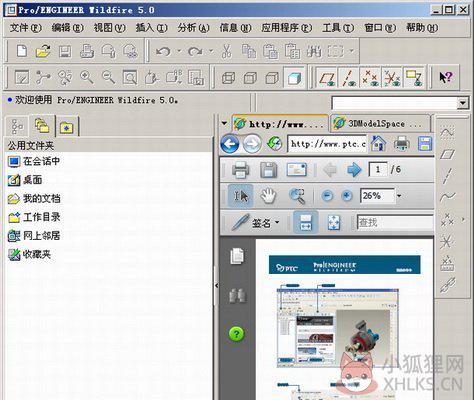Switch to the Favorites navigator tab
This screenshot has width=474, height=400.
[67, 127]
